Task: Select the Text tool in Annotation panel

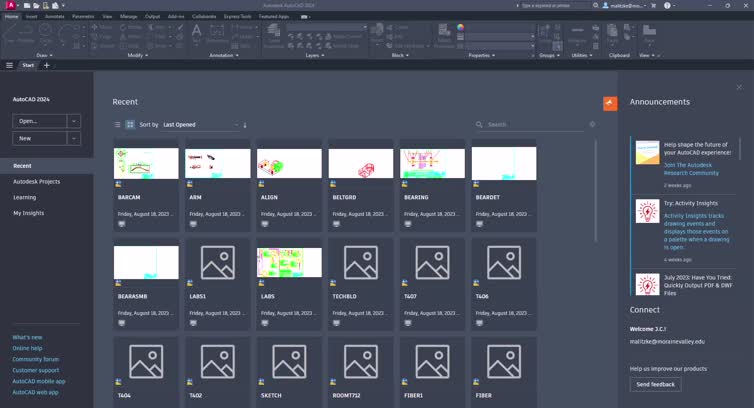Action: (x=196, y=34)
